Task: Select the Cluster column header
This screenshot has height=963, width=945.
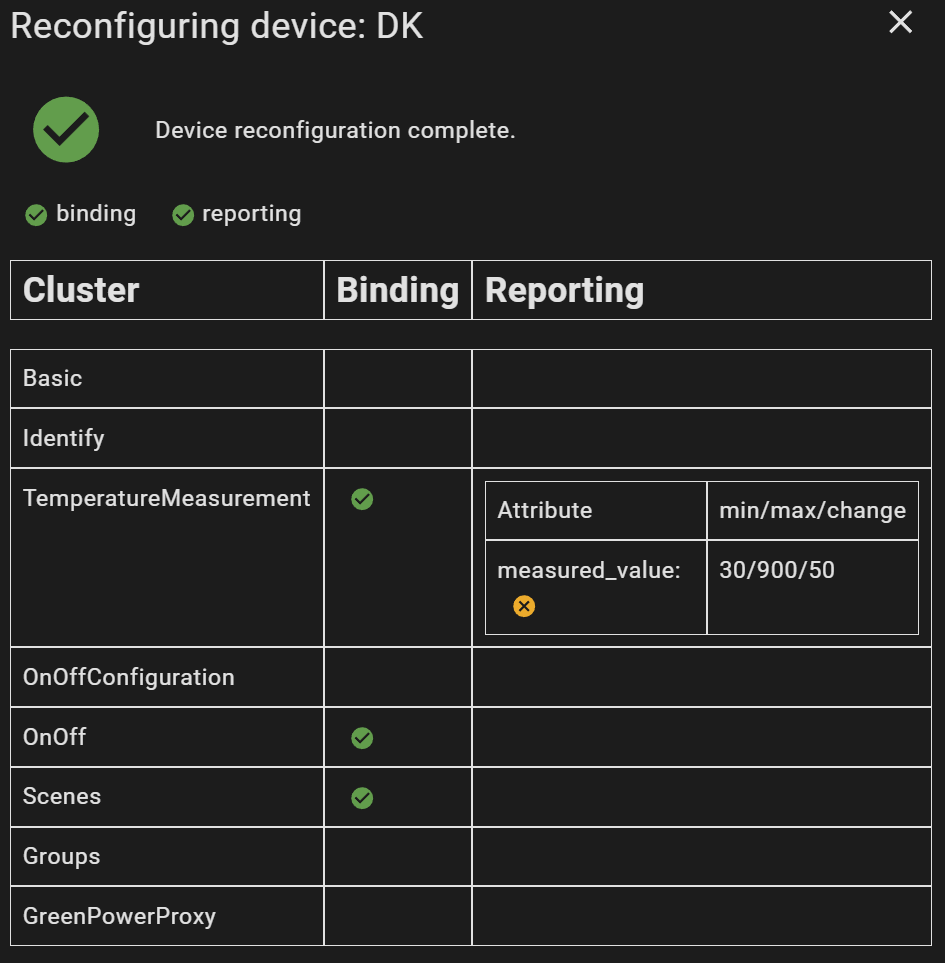Action: click(x=81, y=290)
